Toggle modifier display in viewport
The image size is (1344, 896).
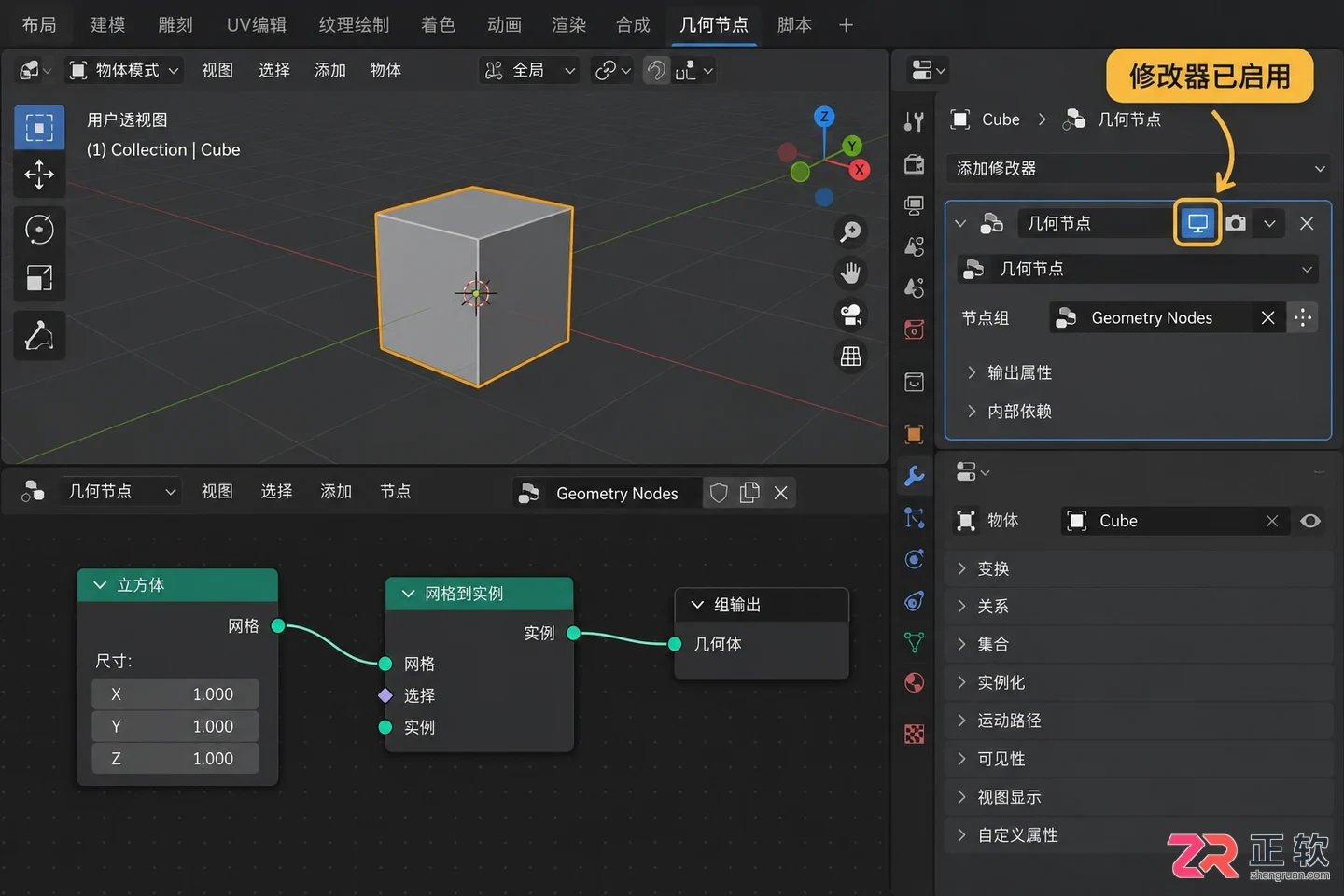(1197, 223)
